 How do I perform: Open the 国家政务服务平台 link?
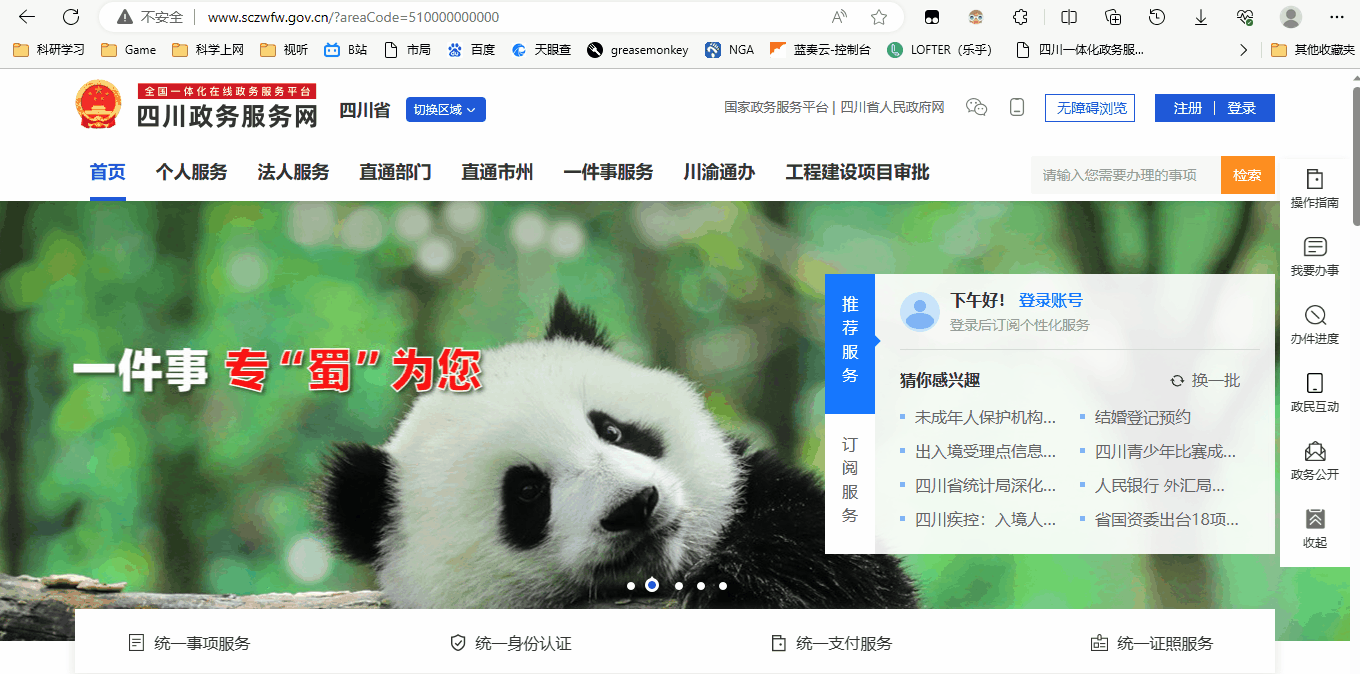pyautogui.click(x=777, y=107)
